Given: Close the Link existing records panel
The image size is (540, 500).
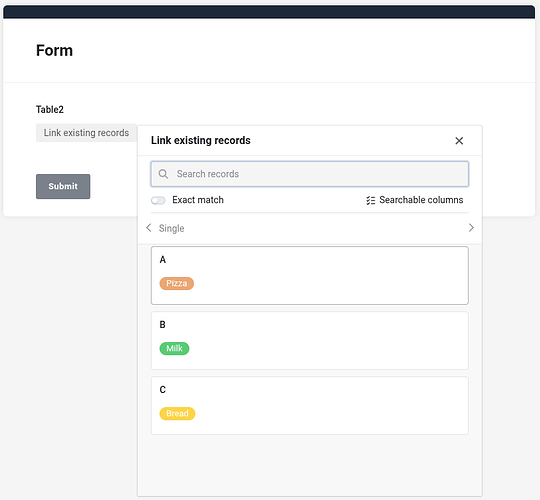Looking at the screenshot, I should [459, 141].
